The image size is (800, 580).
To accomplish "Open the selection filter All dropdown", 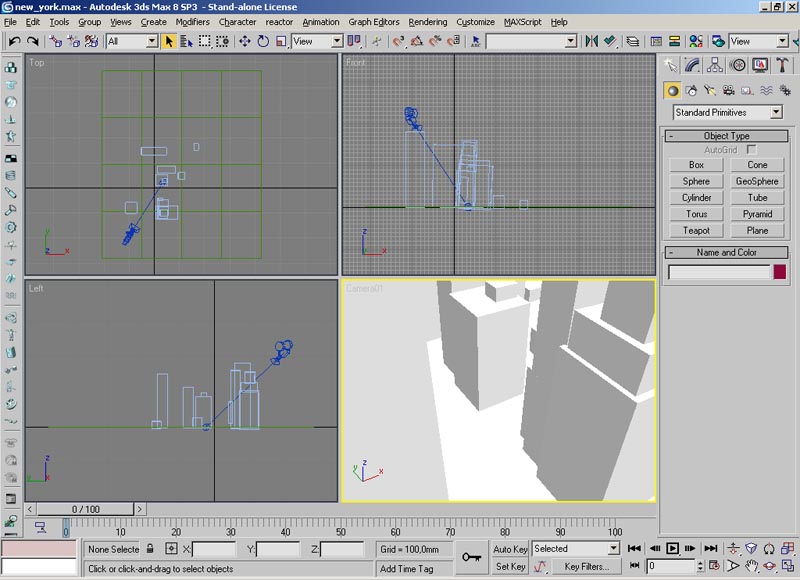I will [132, 41].
